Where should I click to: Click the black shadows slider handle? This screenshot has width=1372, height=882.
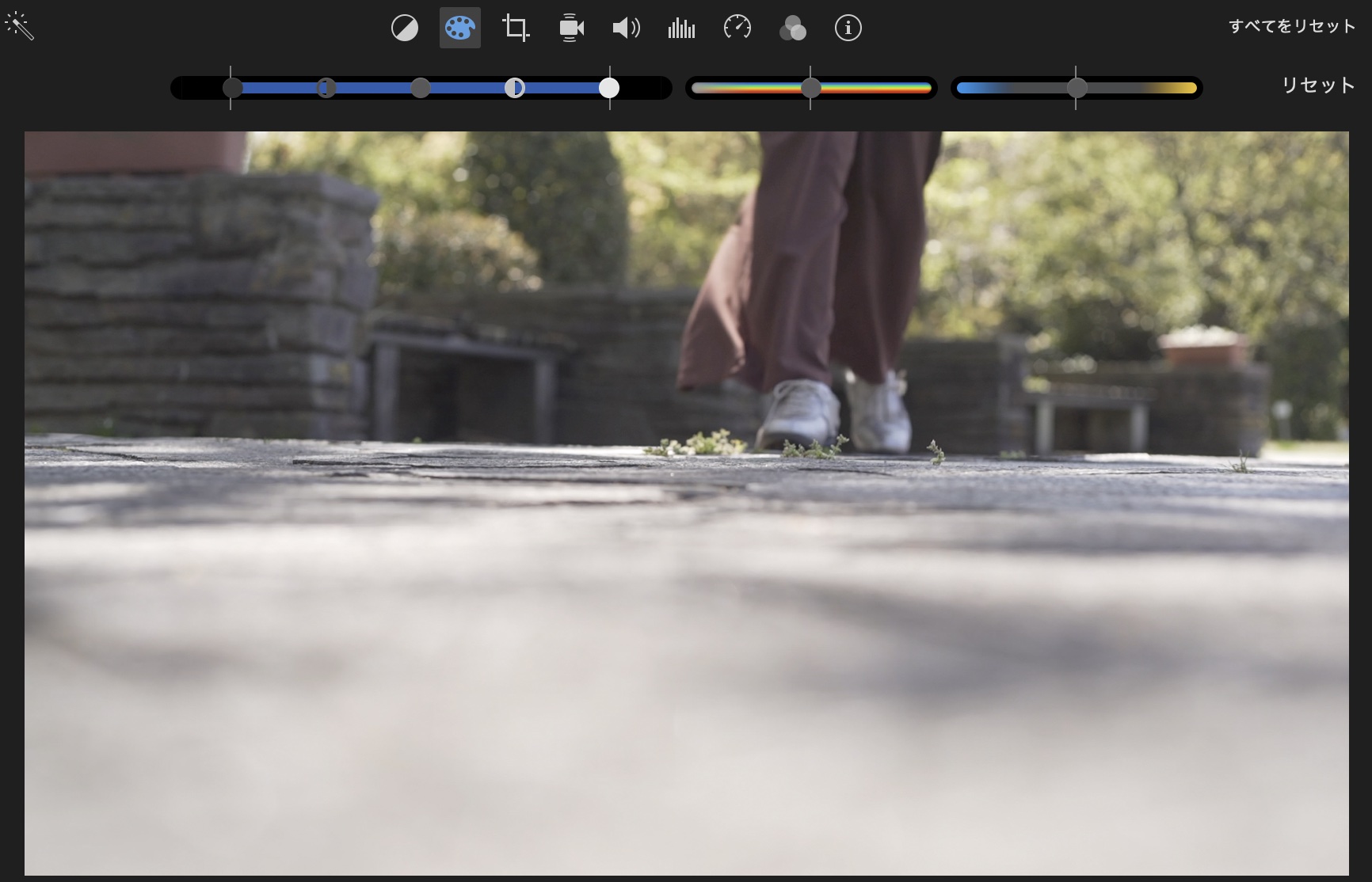pyautogui.click(x=232, y=88)
